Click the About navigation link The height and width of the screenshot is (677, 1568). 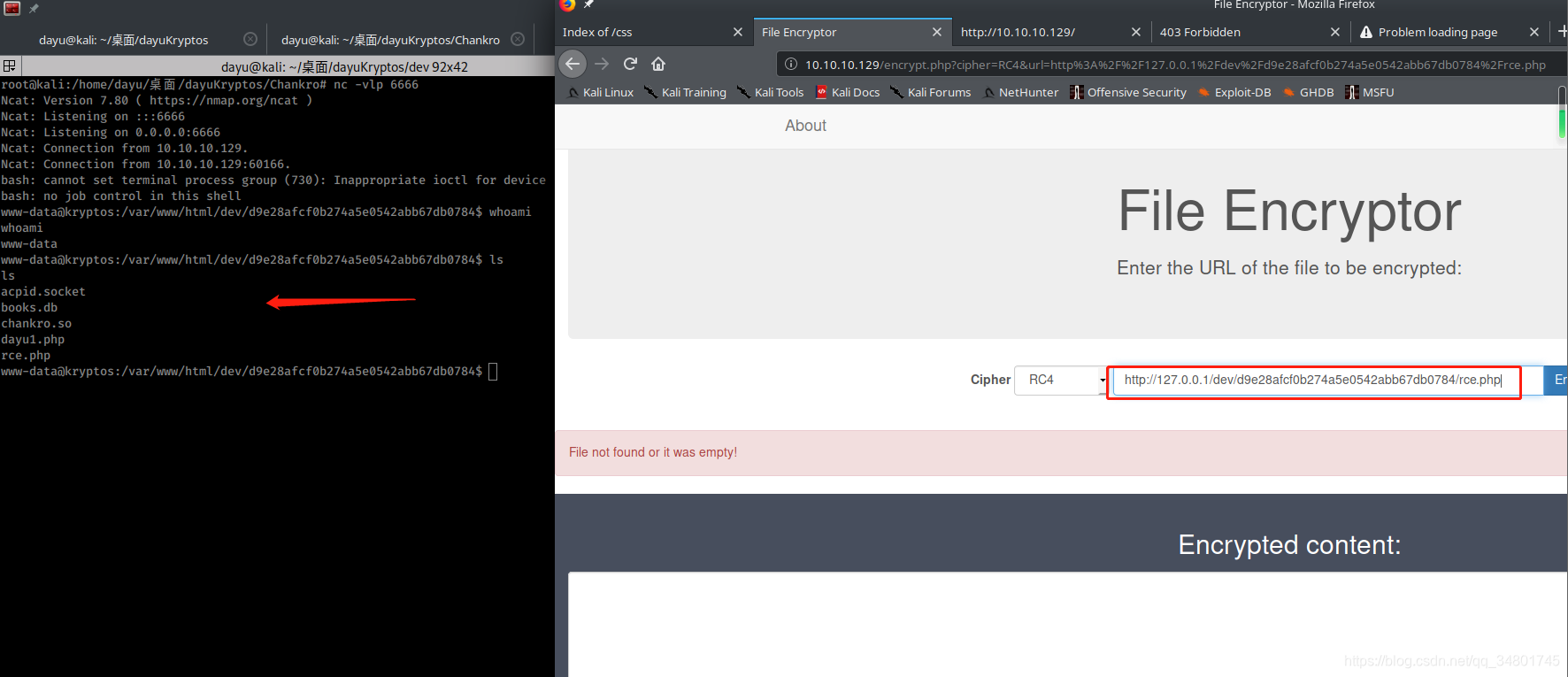tap(805, 126)
